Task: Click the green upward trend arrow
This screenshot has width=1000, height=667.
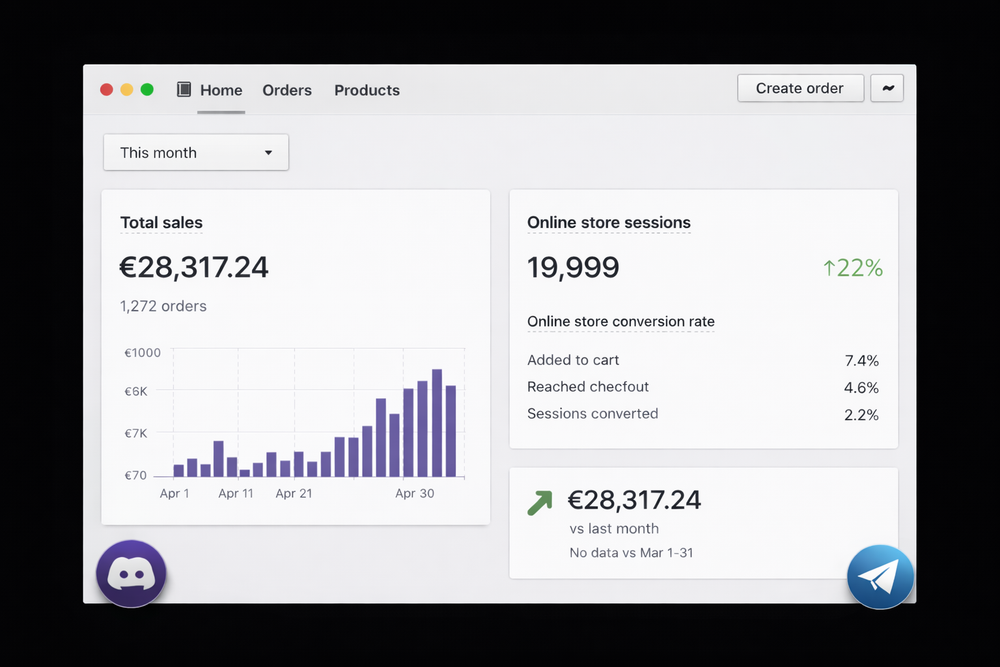Action: (540, 502)
